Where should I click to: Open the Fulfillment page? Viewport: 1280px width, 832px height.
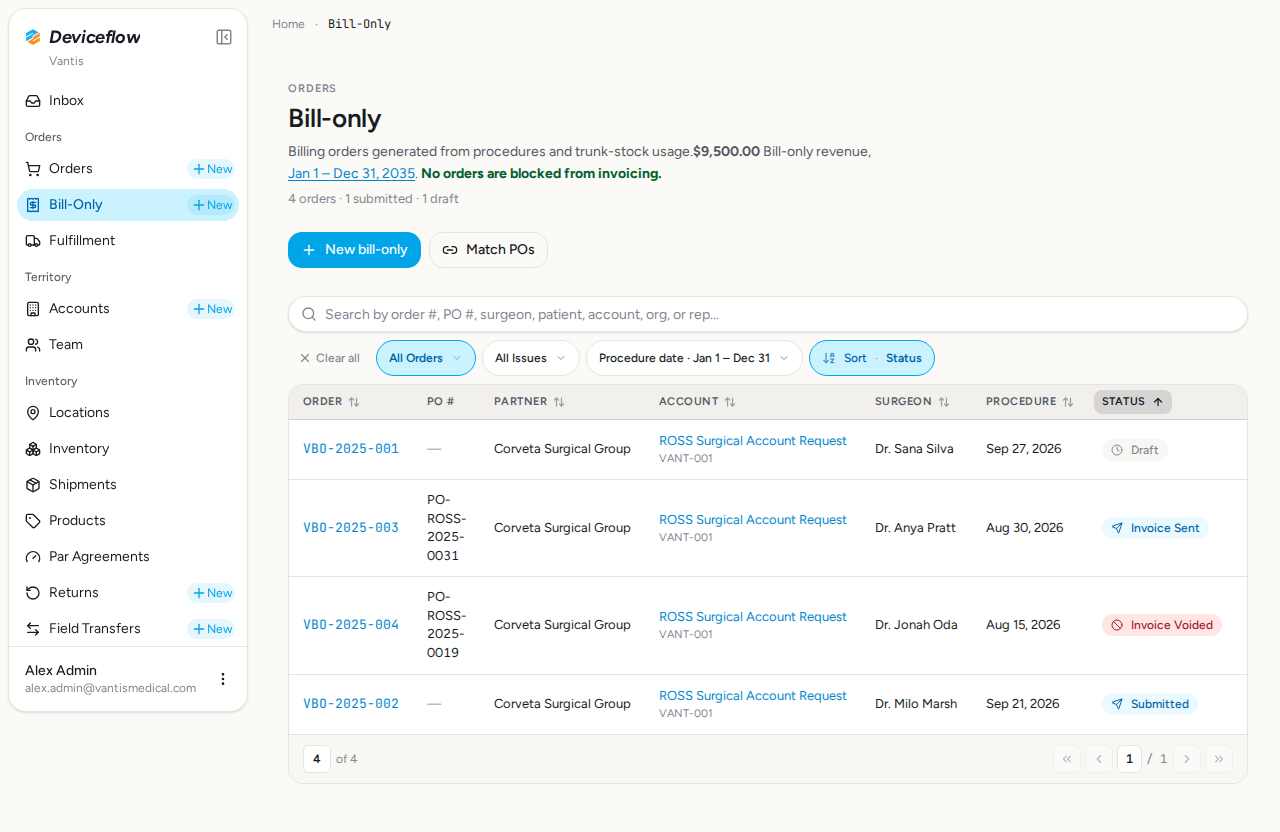click(128, 241)
